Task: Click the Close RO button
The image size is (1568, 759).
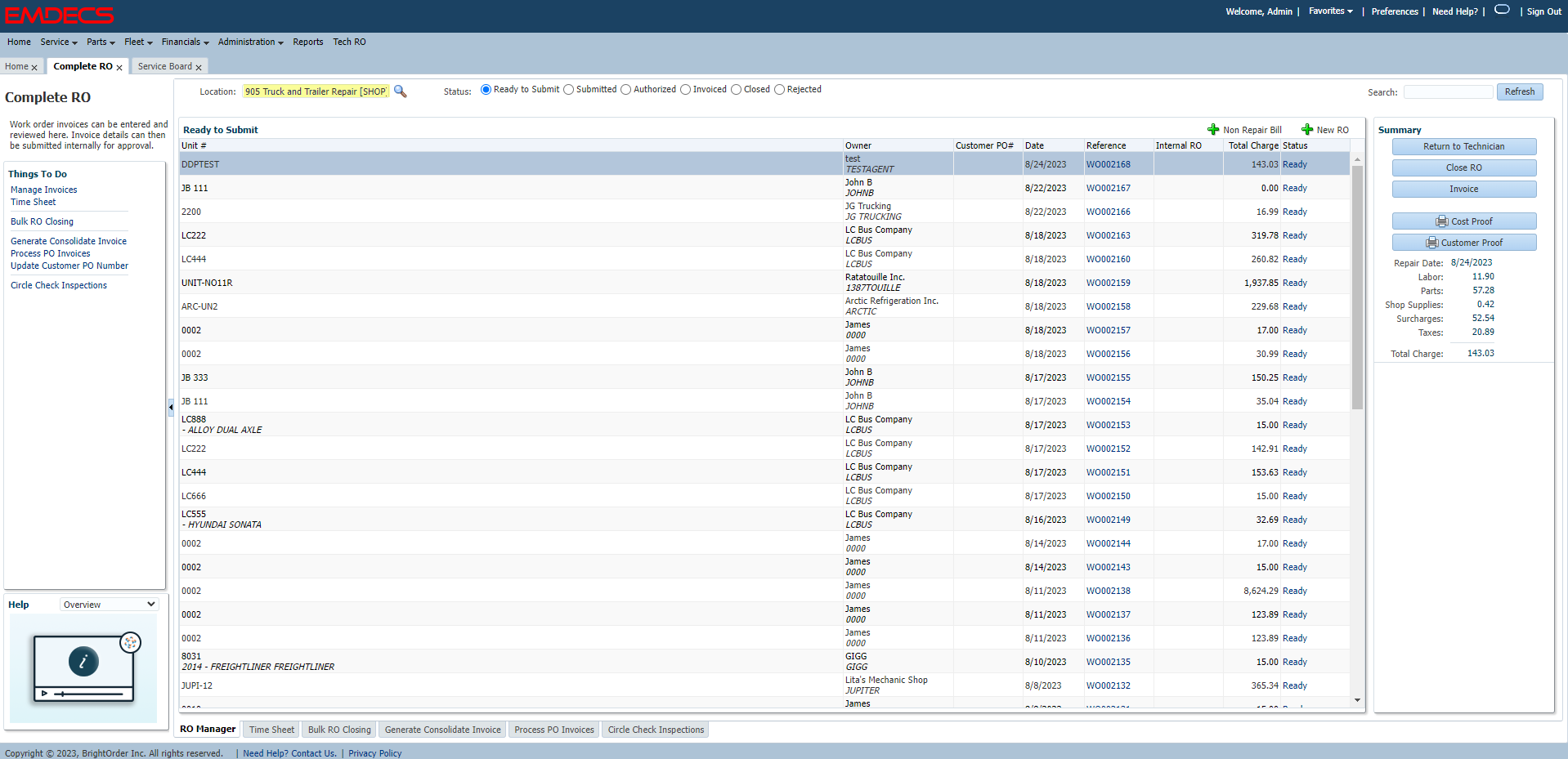Action: click(x=1463, y=167)
